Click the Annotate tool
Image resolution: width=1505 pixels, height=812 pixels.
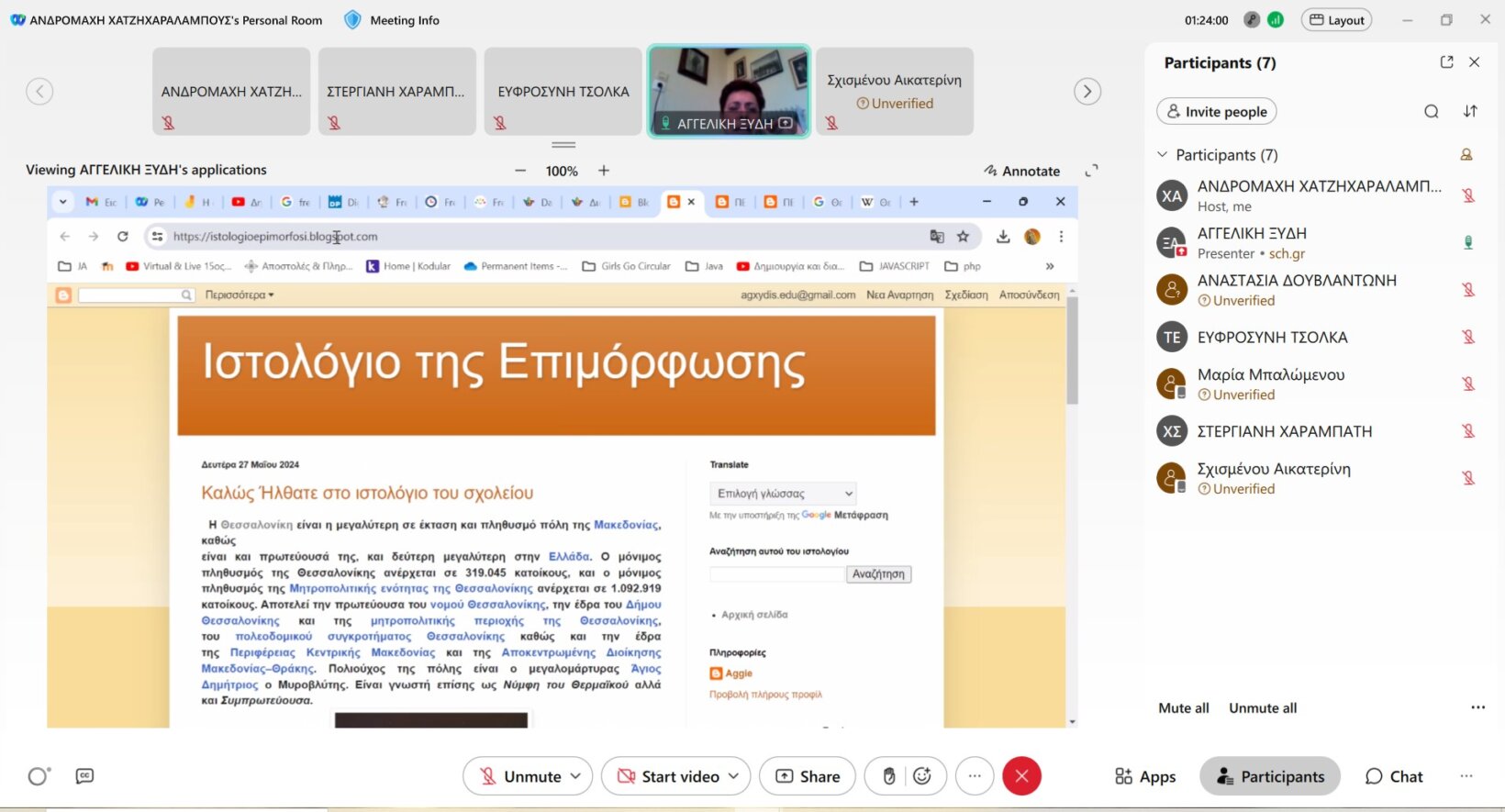tap(1021, 171)
